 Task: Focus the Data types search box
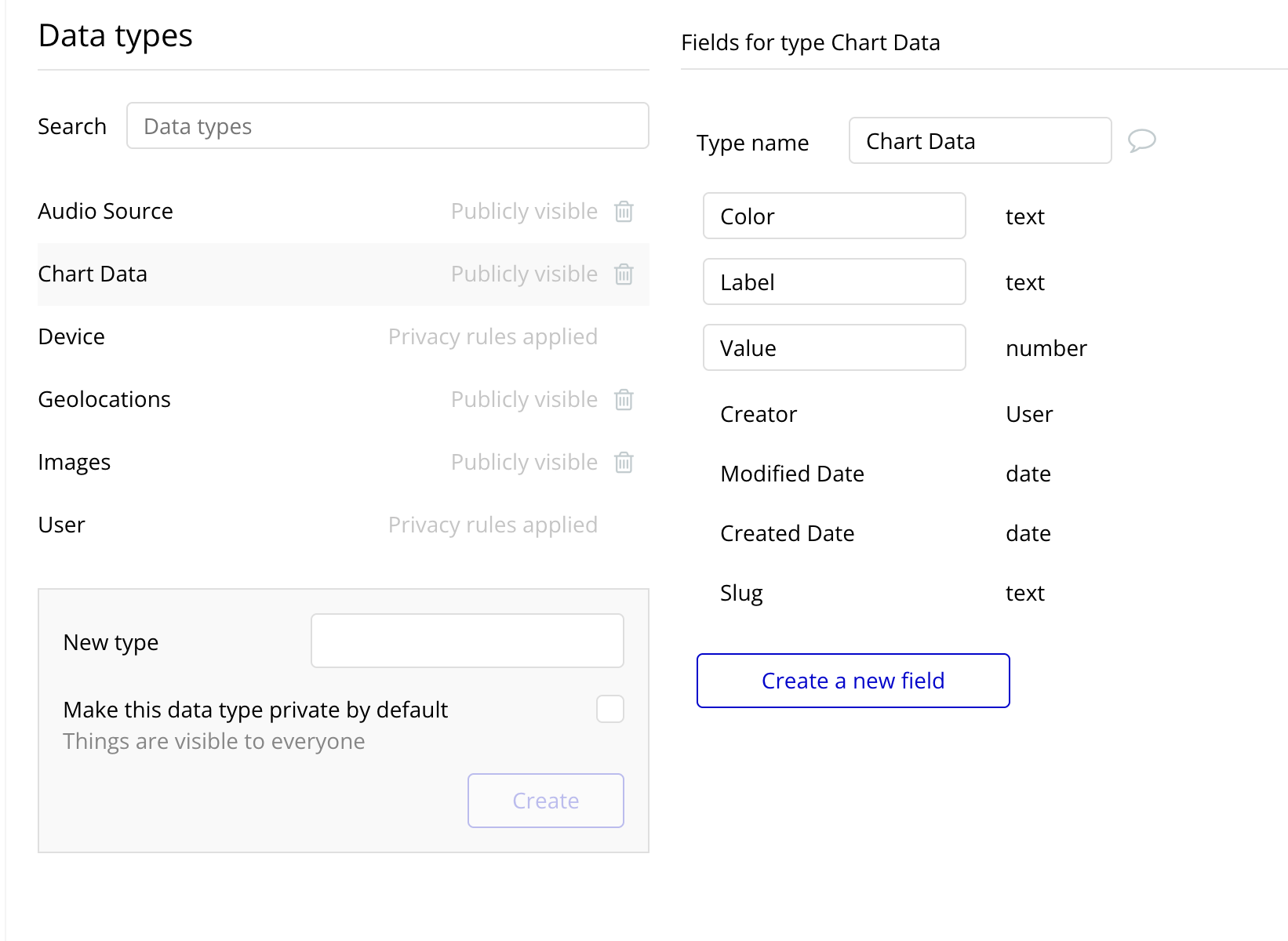tap(387, 125)
